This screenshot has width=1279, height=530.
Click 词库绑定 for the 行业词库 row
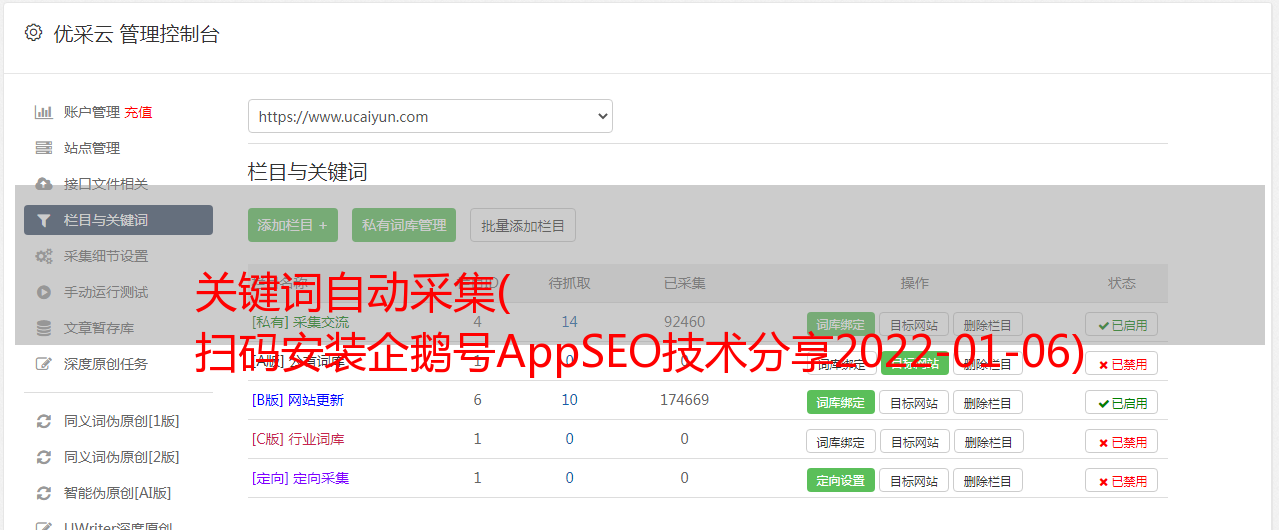(841, 441)
